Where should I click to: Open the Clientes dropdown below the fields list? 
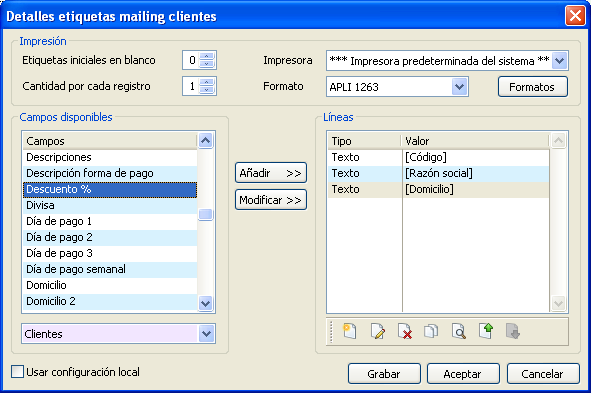(x=206, y=333)
